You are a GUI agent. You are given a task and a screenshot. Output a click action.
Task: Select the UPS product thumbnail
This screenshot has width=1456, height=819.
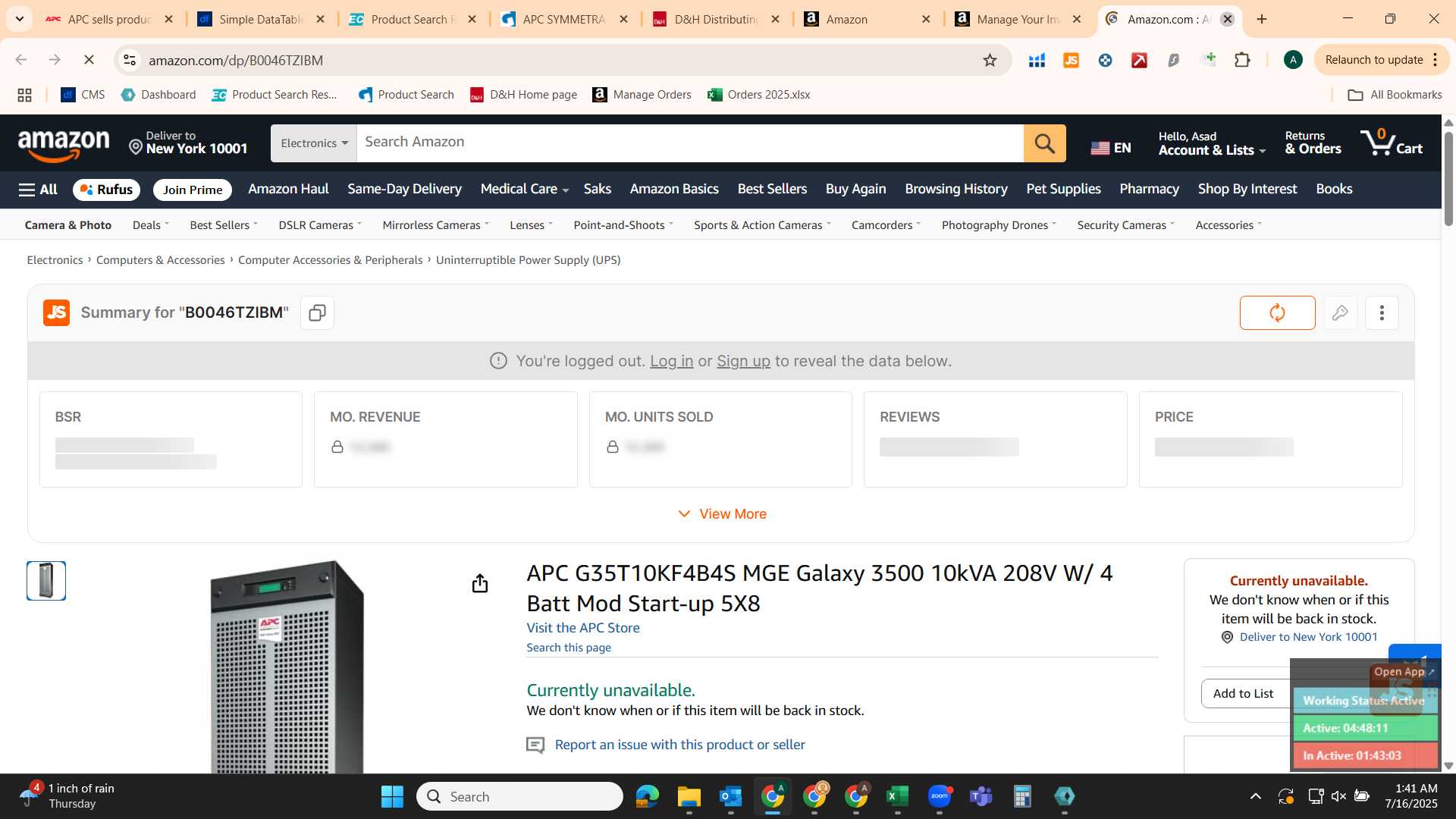click(x=46, y=581)
